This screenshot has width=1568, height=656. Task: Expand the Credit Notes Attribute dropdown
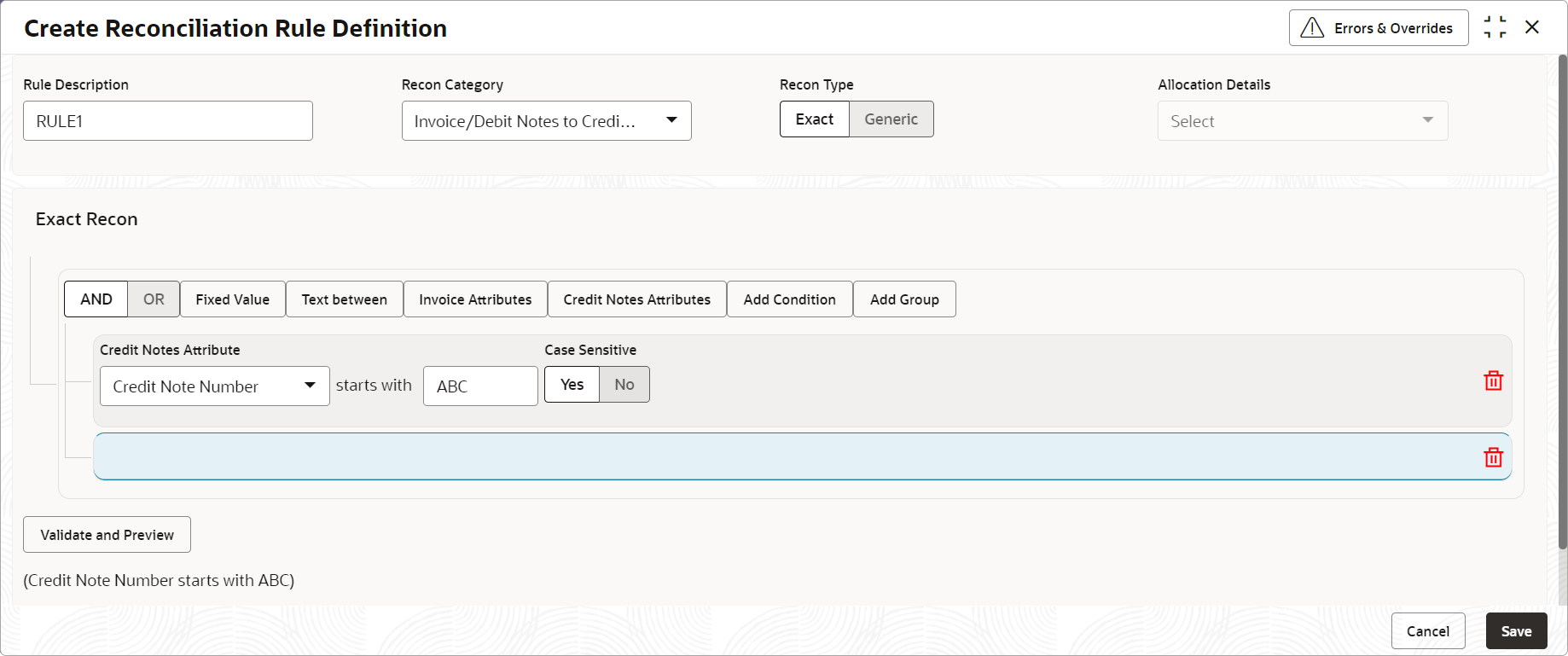(x=215, y=386)
